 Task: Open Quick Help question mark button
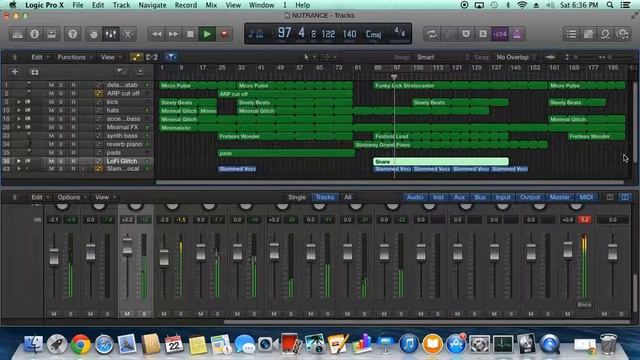point(73,34)
